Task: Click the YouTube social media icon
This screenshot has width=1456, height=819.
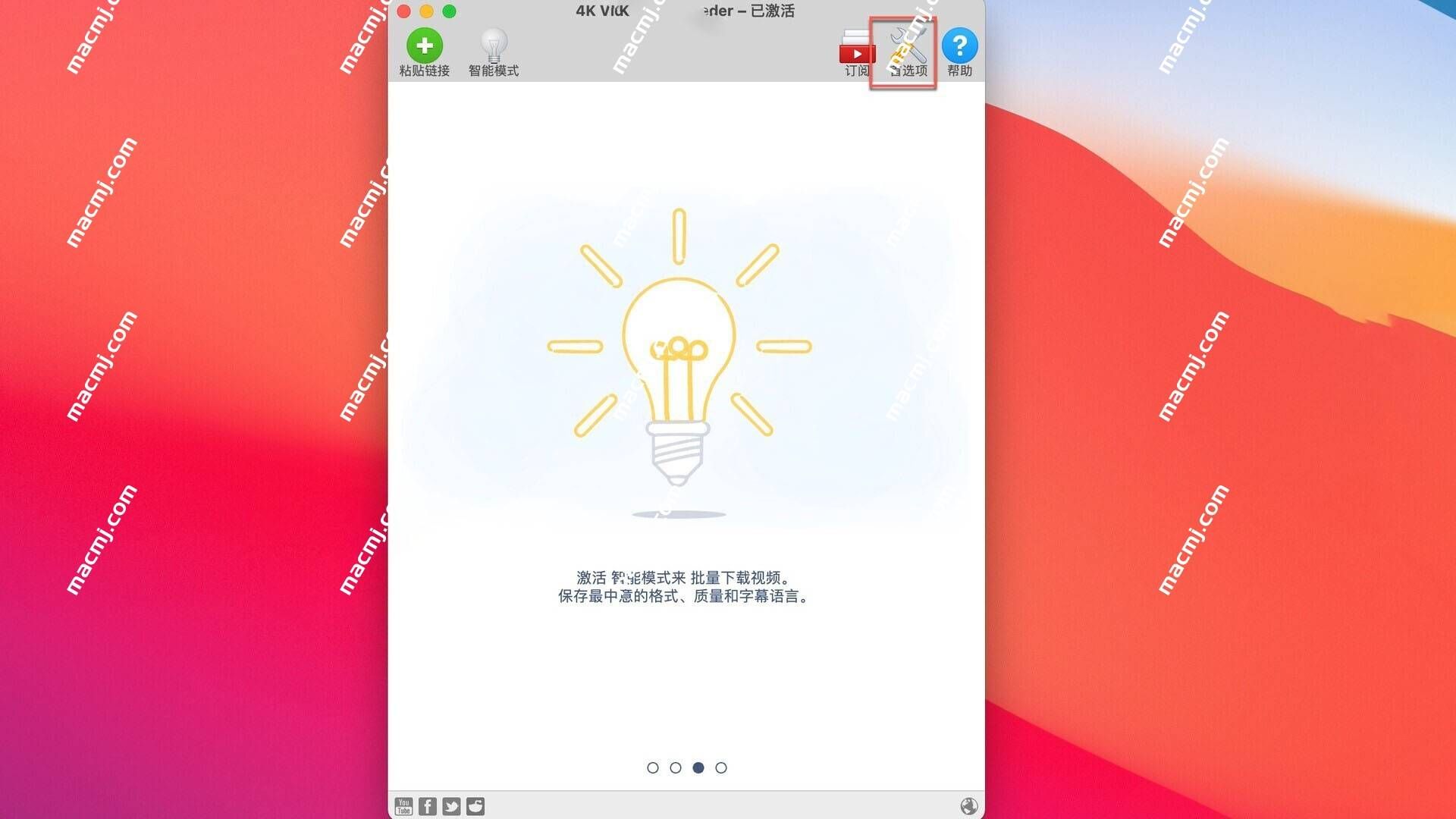Action: pos(405,805)
